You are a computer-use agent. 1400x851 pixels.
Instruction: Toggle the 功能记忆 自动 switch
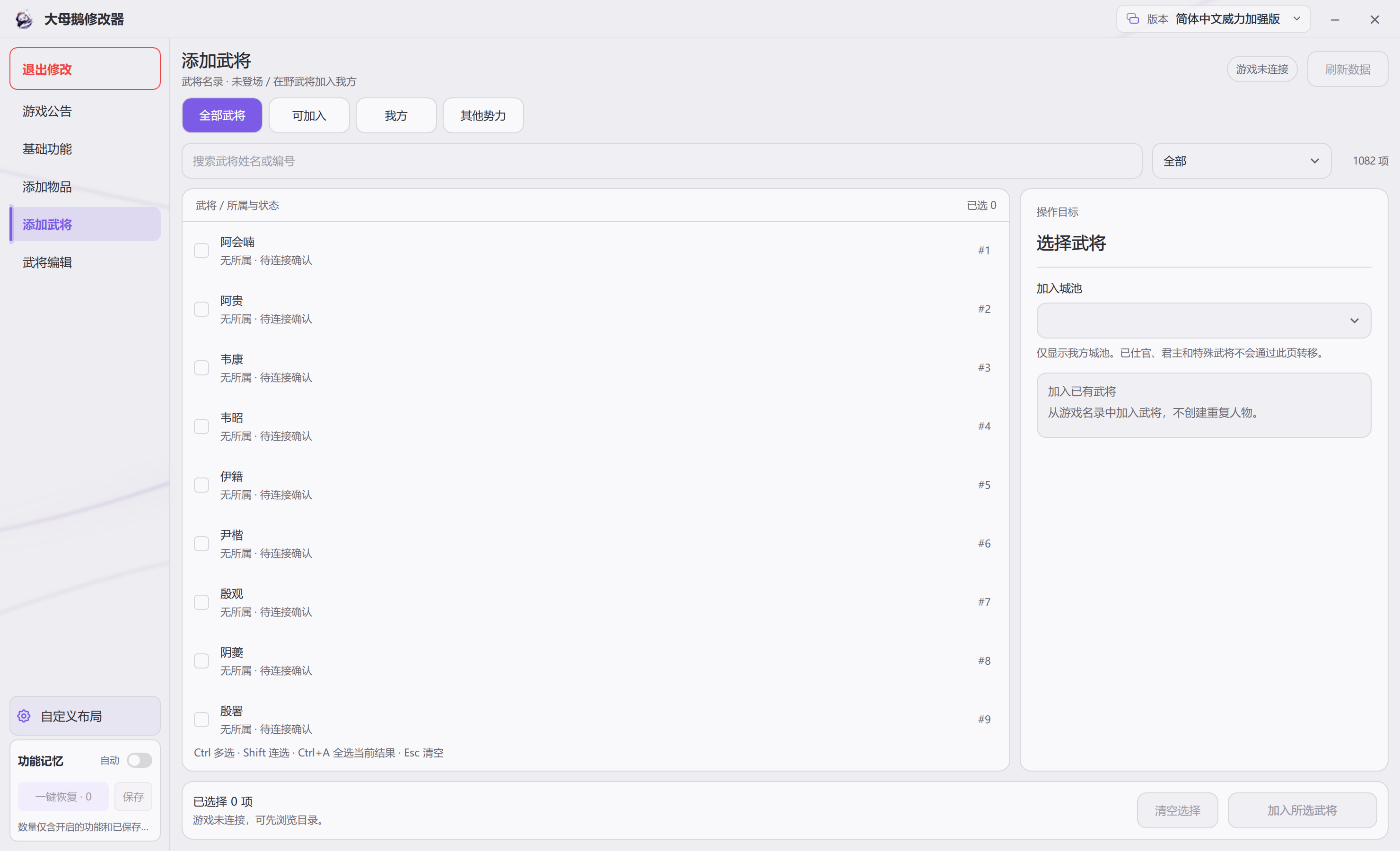139,760
